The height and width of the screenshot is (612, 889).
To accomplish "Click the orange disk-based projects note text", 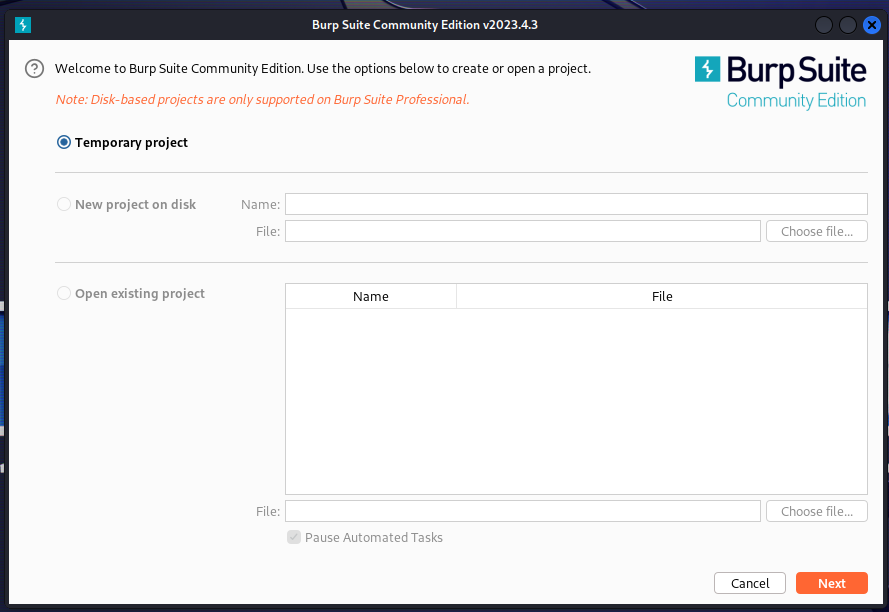I will tap(263, 100).
